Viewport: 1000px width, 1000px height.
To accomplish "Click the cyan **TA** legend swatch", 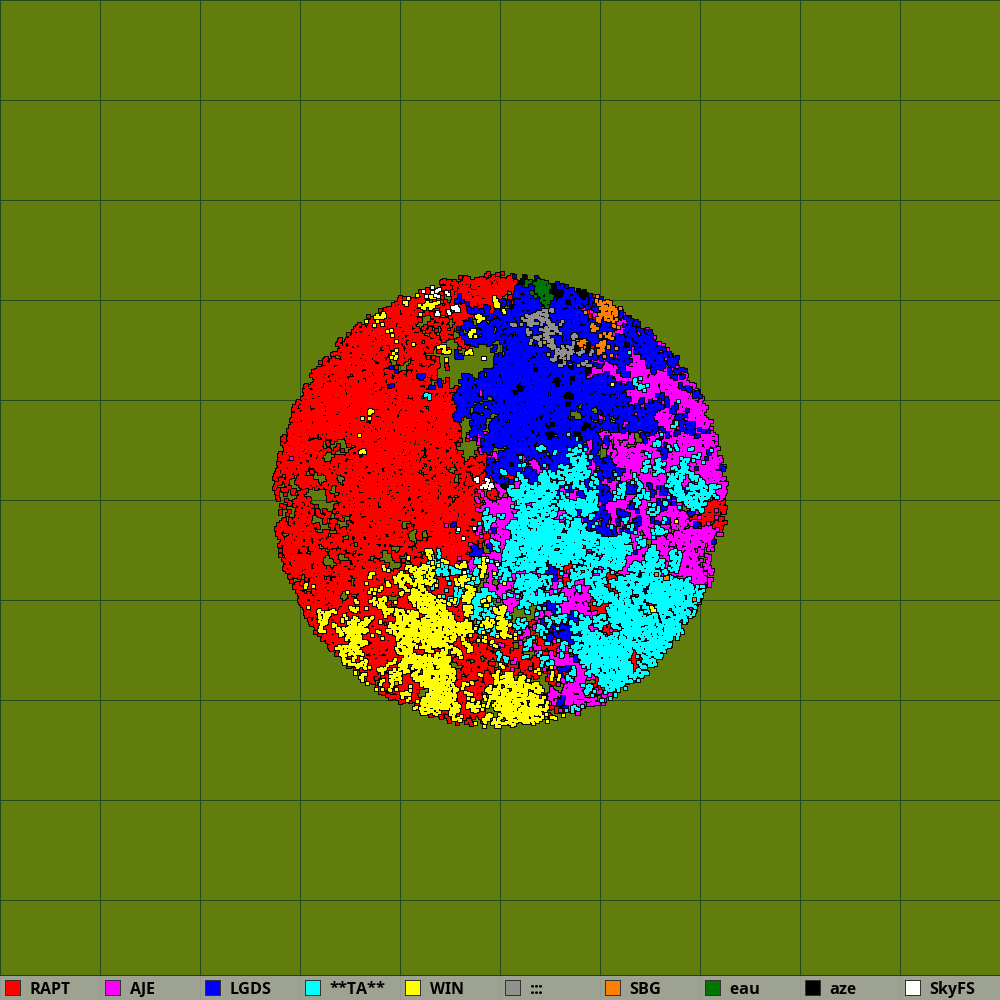I will coord(313,988).
